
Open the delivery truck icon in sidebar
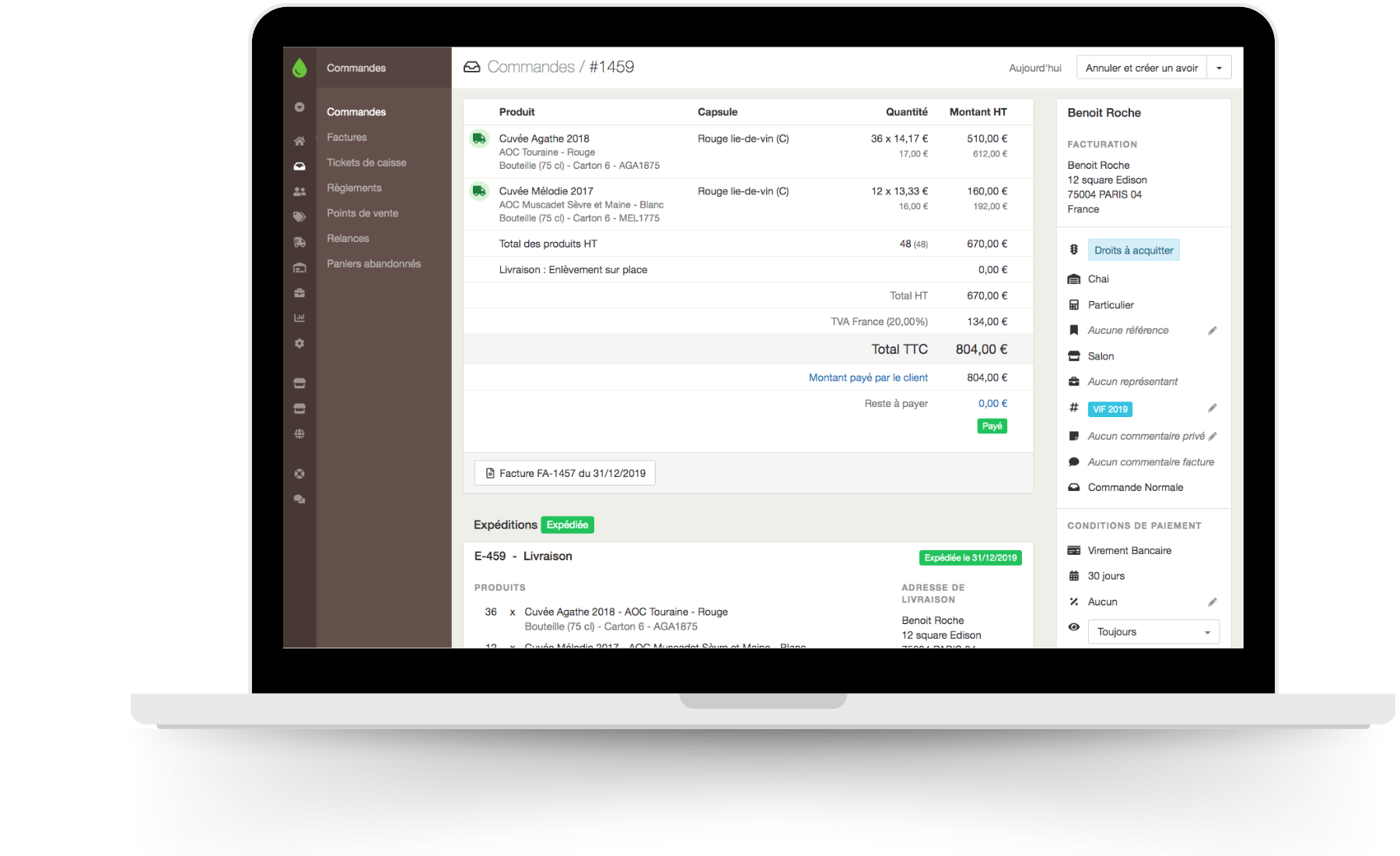click(299, 243)
